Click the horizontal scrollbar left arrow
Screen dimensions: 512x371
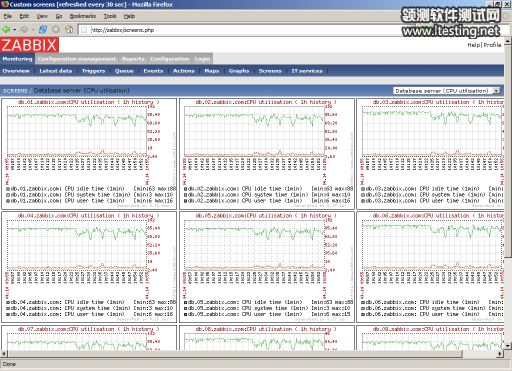3,354
